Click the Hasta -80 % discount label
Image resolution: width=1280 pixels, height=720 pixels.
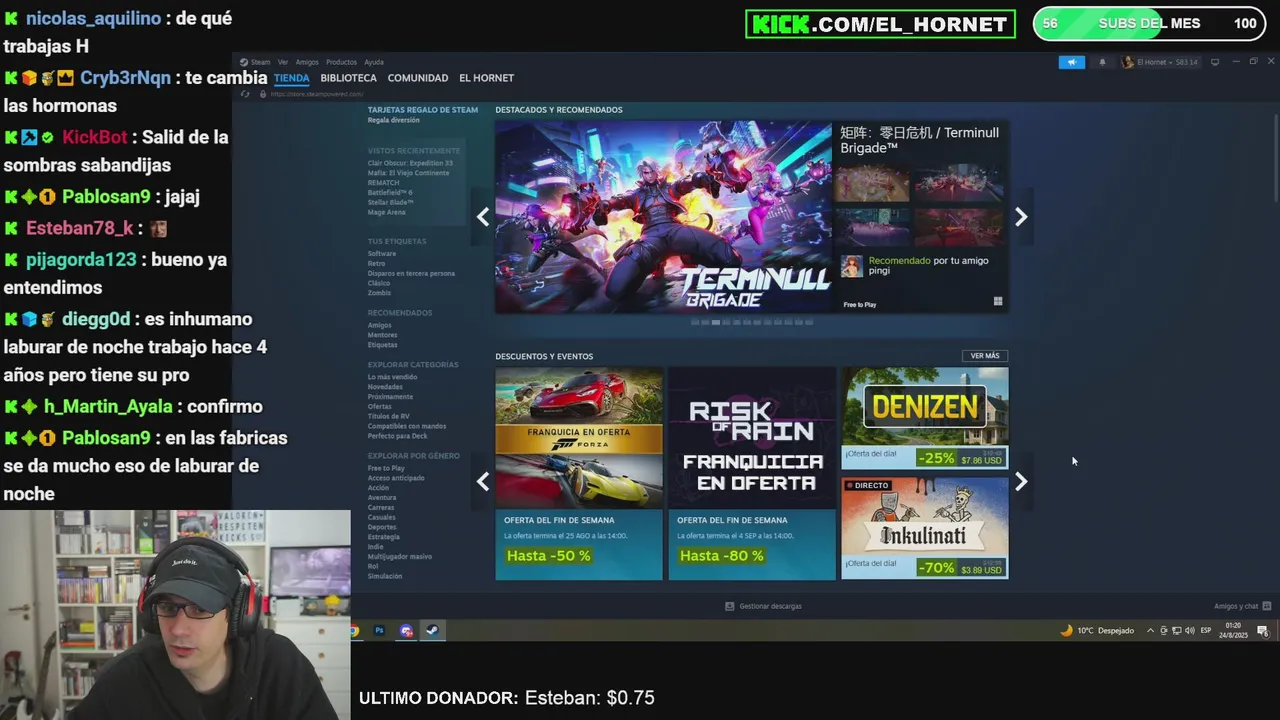tap(722, 556)
